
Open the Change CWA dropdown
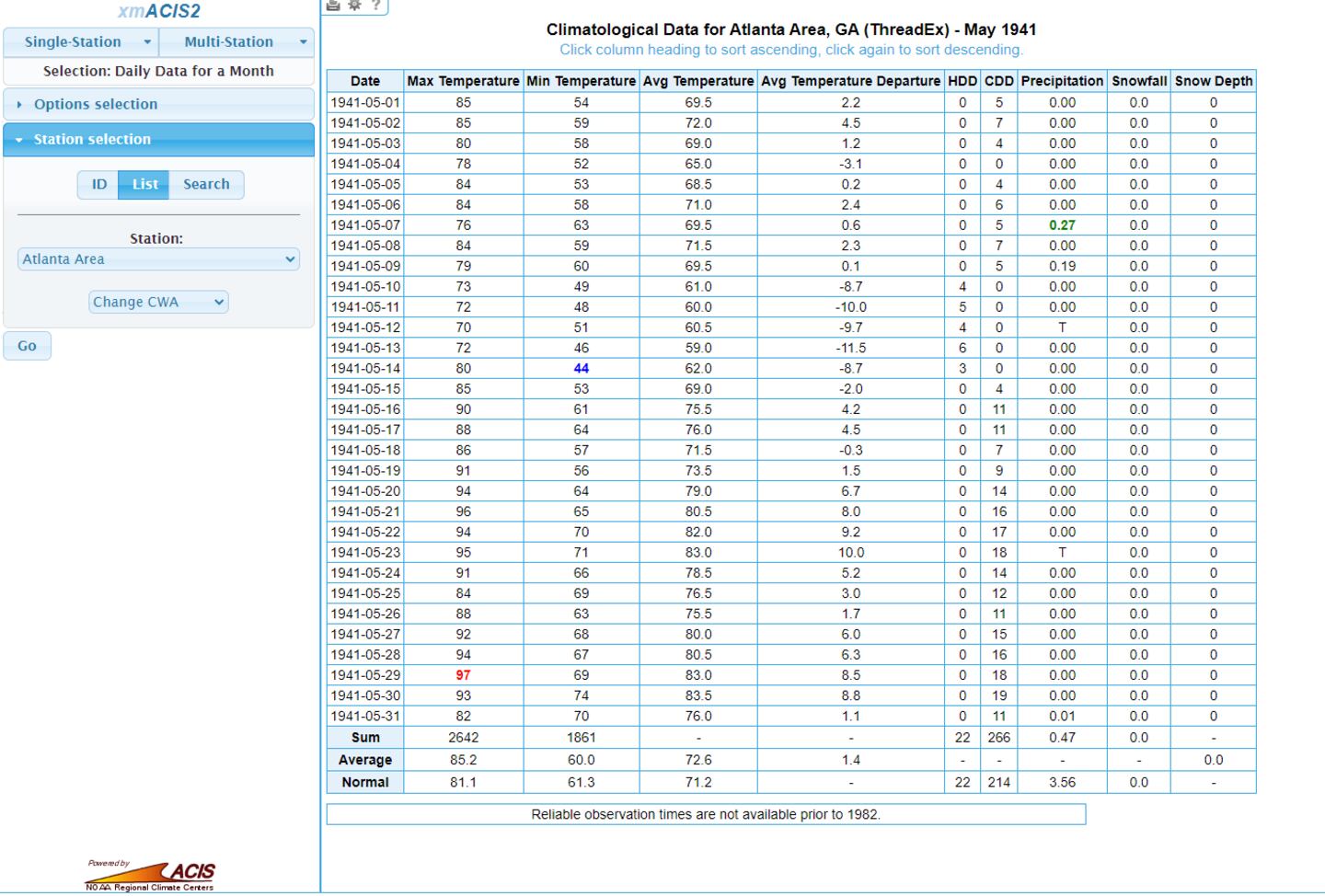158,302
